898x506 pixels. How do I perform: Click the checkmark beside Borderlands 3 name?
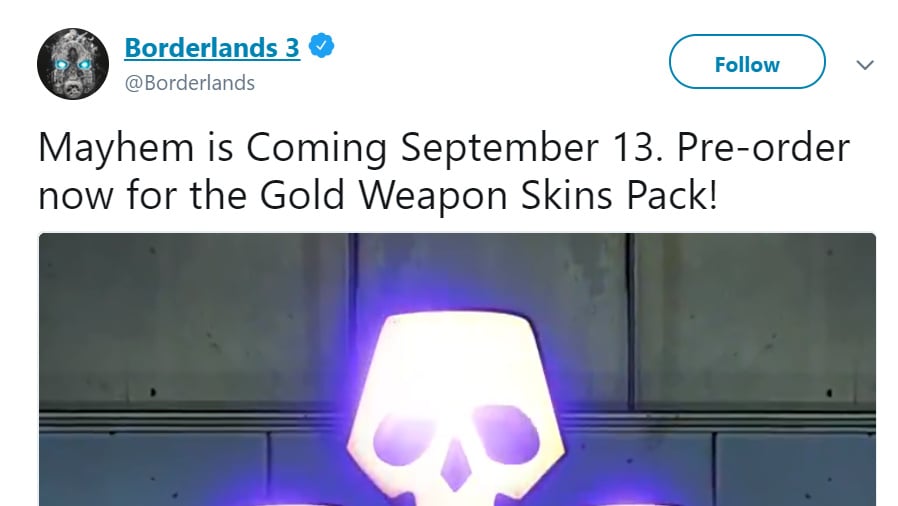click(x=321, y=46)
